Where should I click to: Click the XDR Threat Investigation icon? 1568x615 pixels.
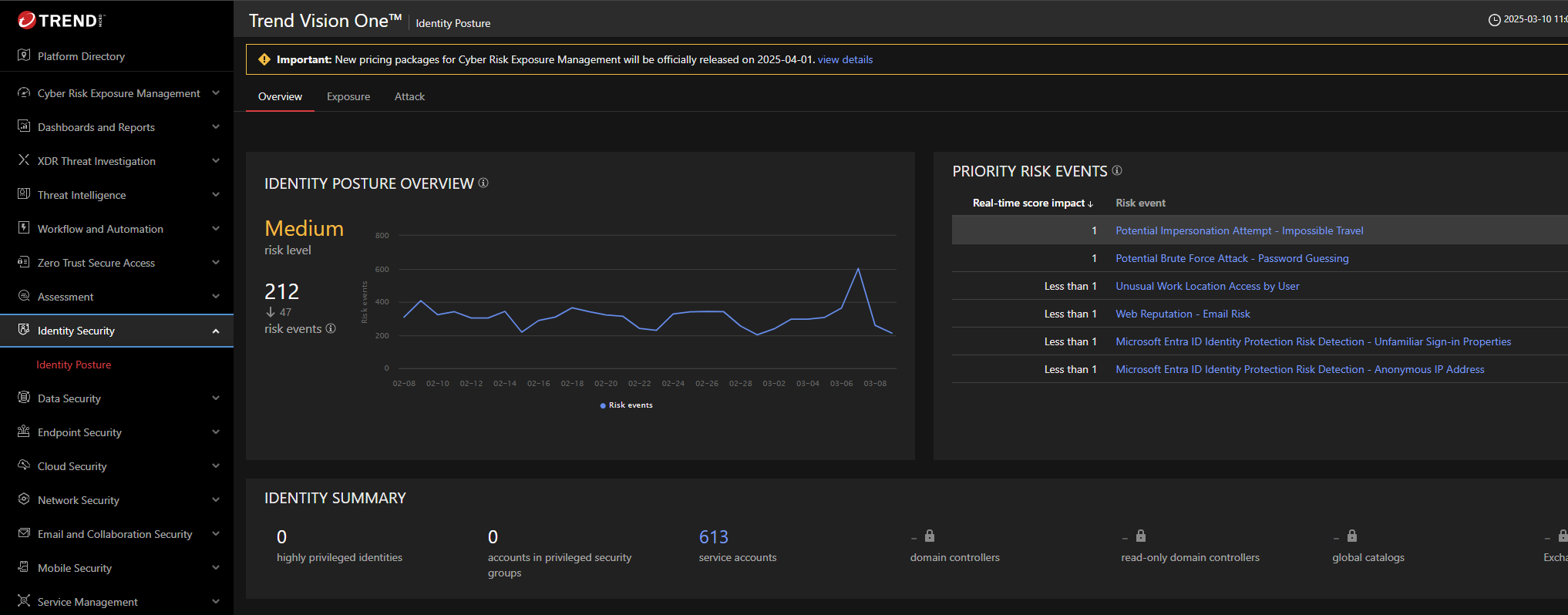pyautogui.click(x=24, y=160)
